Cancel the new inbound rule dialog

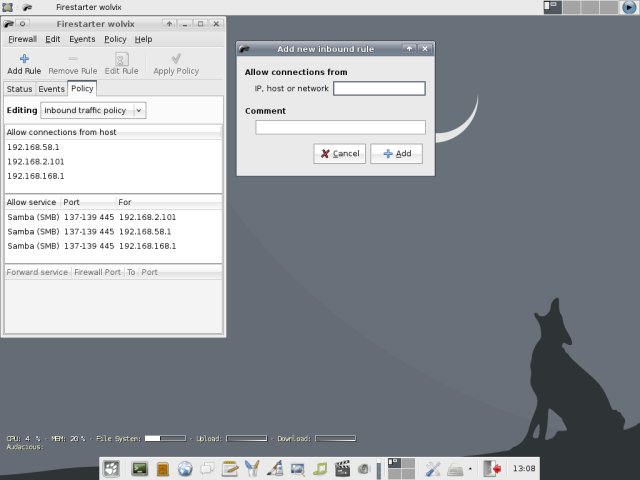point(340,154)
